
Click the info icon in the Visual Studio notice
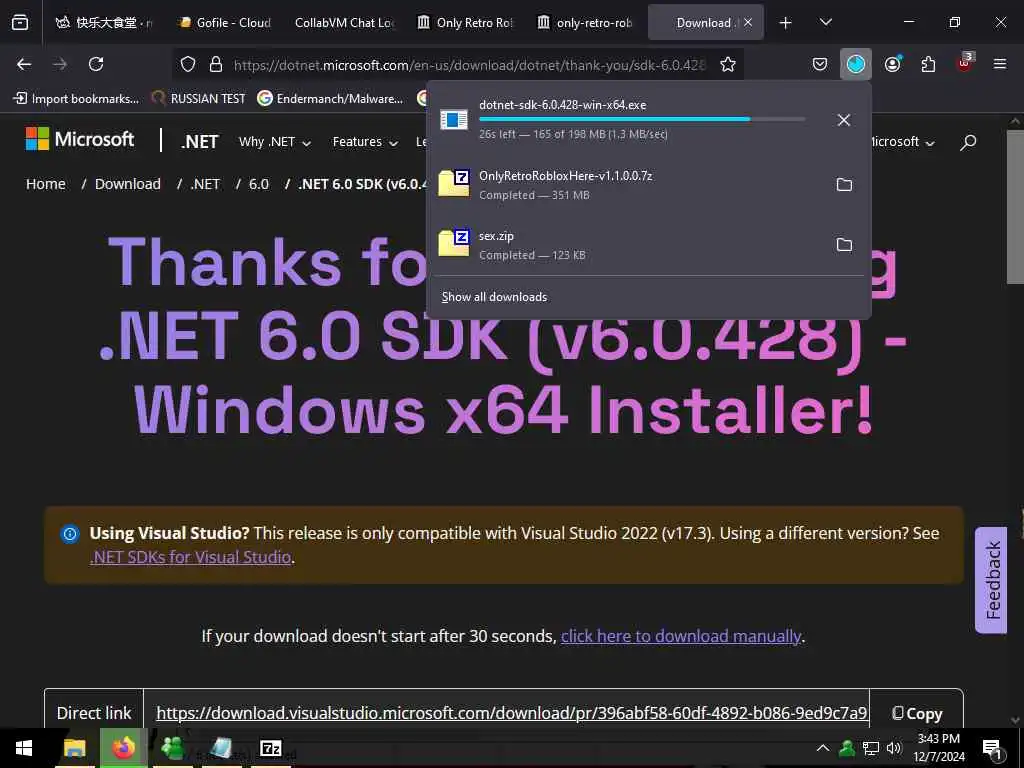click(70, 534)
